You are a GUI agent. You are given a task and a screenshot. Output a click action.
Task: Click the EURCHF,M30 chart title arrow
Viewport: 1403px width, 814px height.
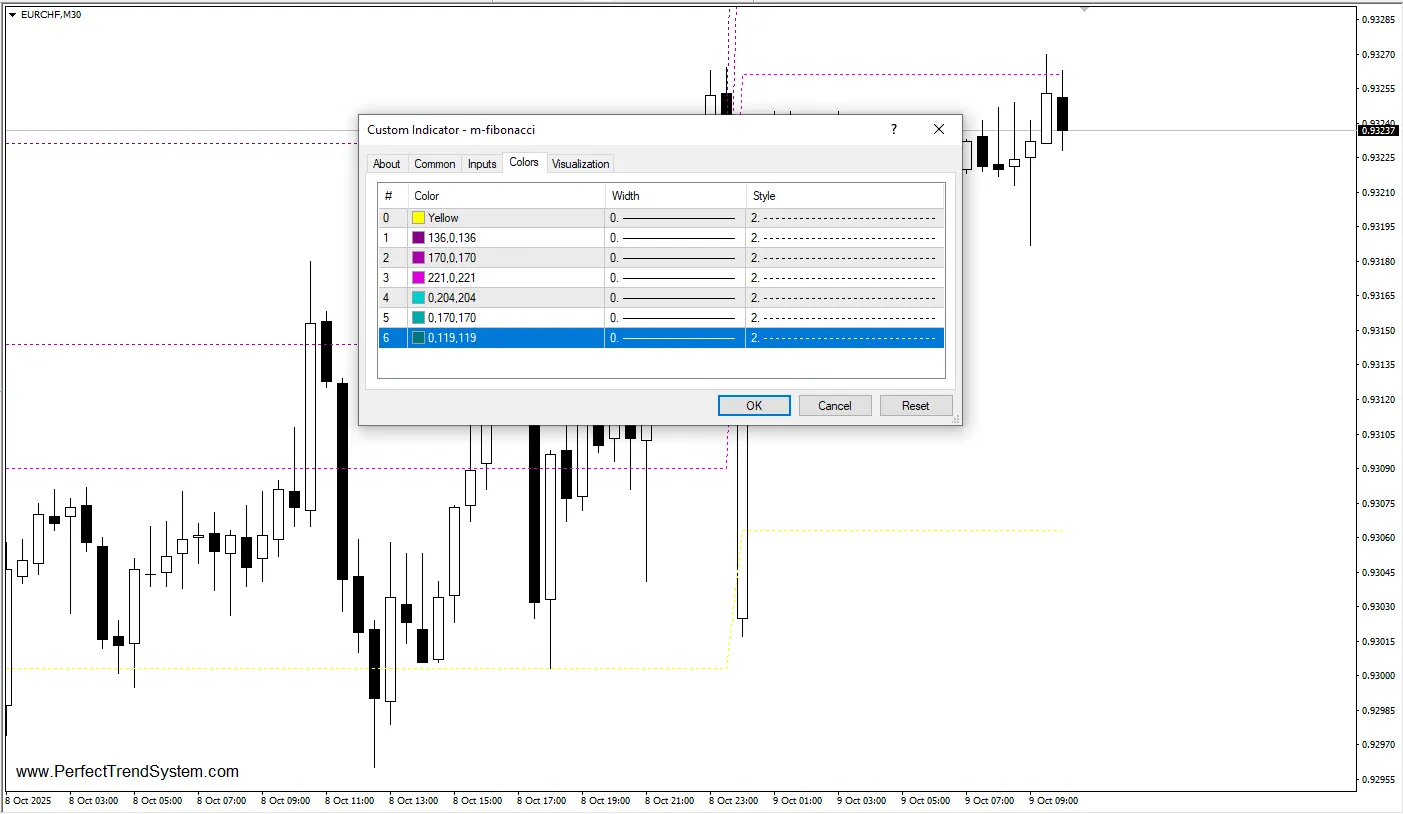click(12, 15)
